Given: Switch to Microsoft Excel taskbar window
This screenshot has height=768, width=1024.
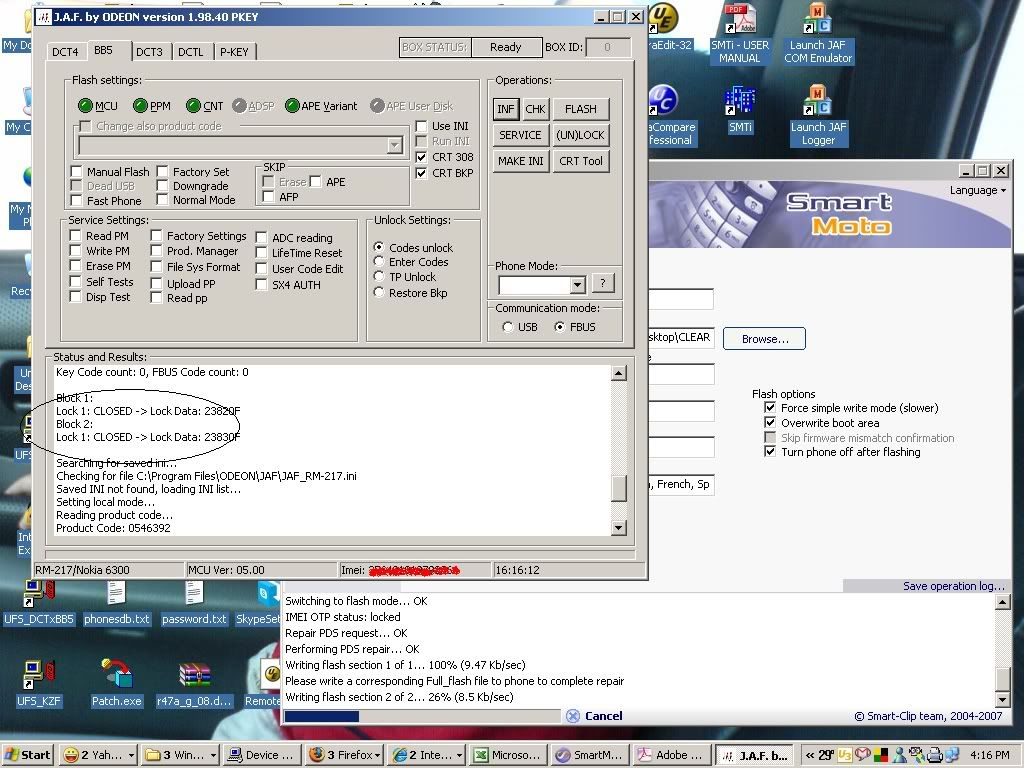Looking at the screenshot, I should click(x=509, y=755).
